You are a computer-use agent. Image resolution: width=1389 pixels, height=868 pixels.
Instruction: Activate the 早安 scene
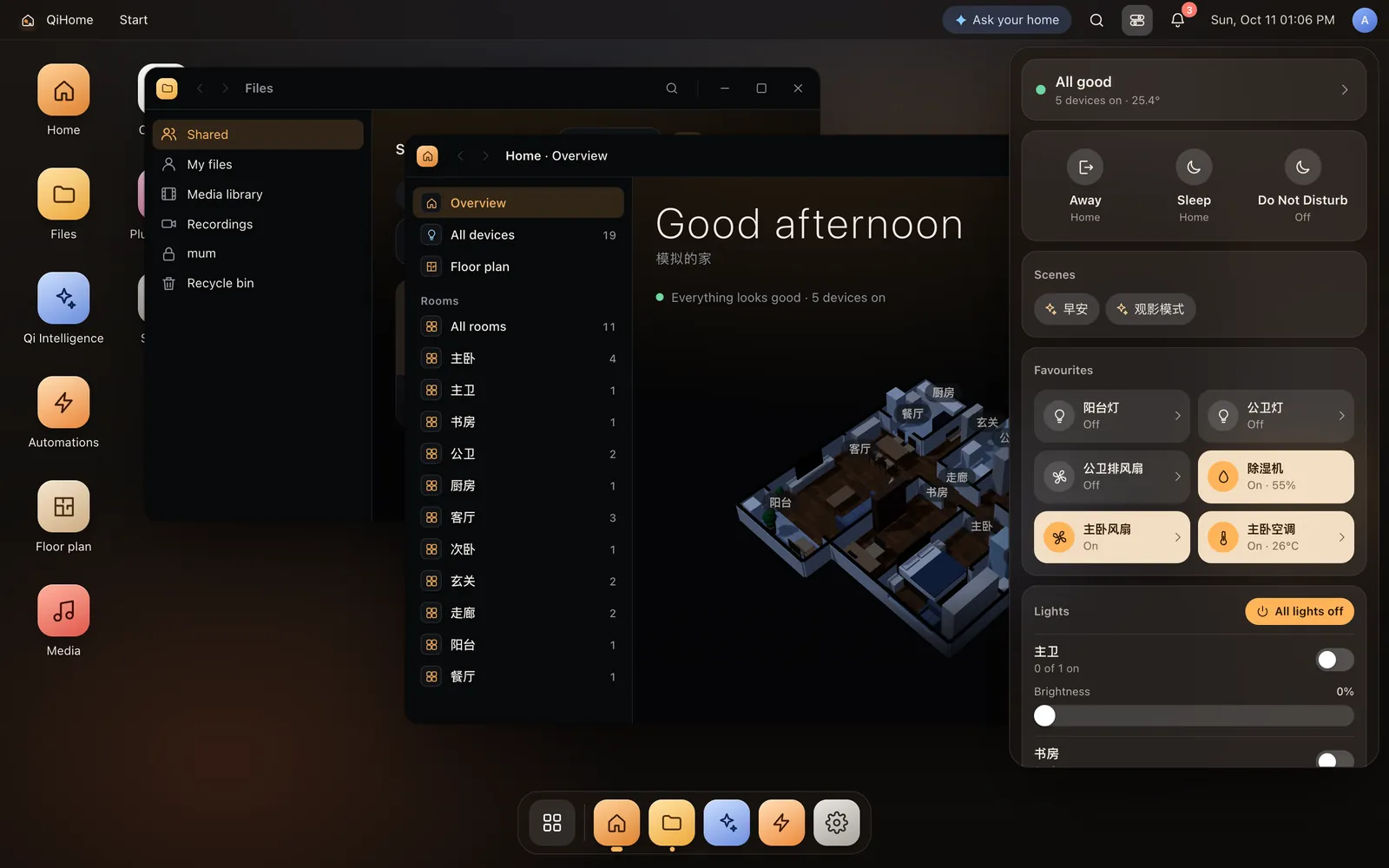tap(1067, 309)
